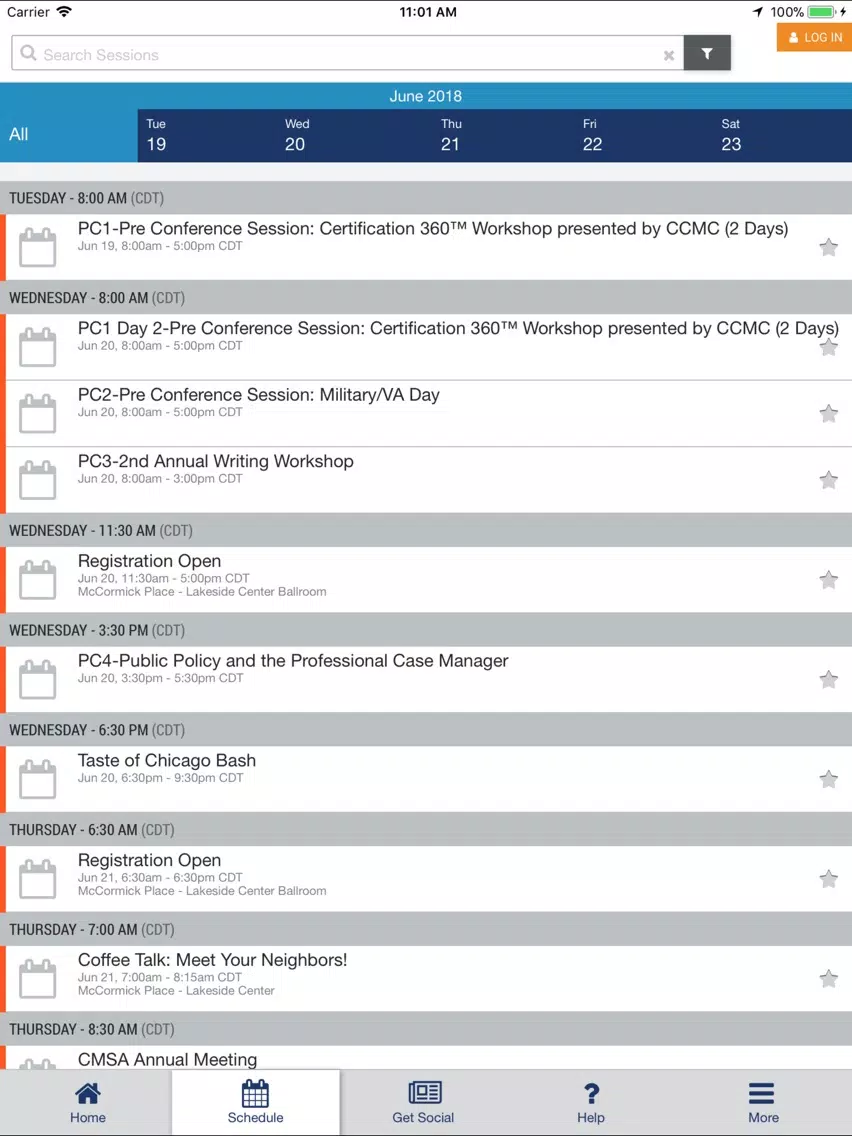852x1136 pixels.
Task: Open Taste of Chicago Bash session
Action: [167, 761]
